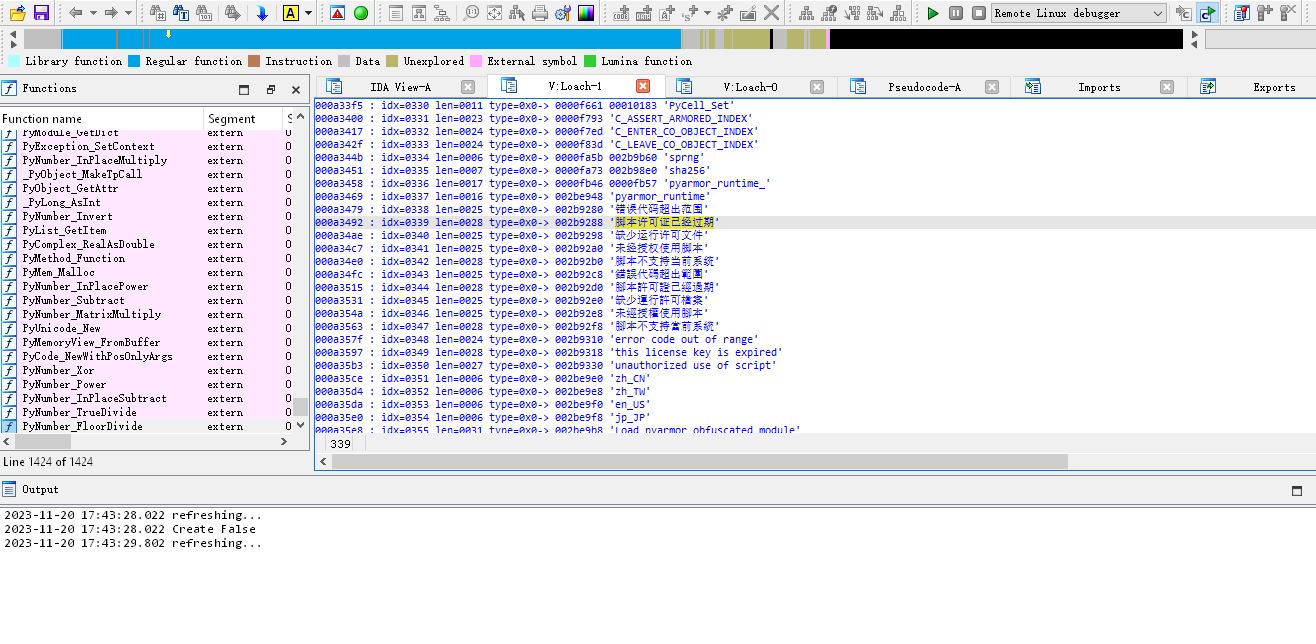Close the Functions panel
The width and height of the screenshot is (1316, 644).
296,89
